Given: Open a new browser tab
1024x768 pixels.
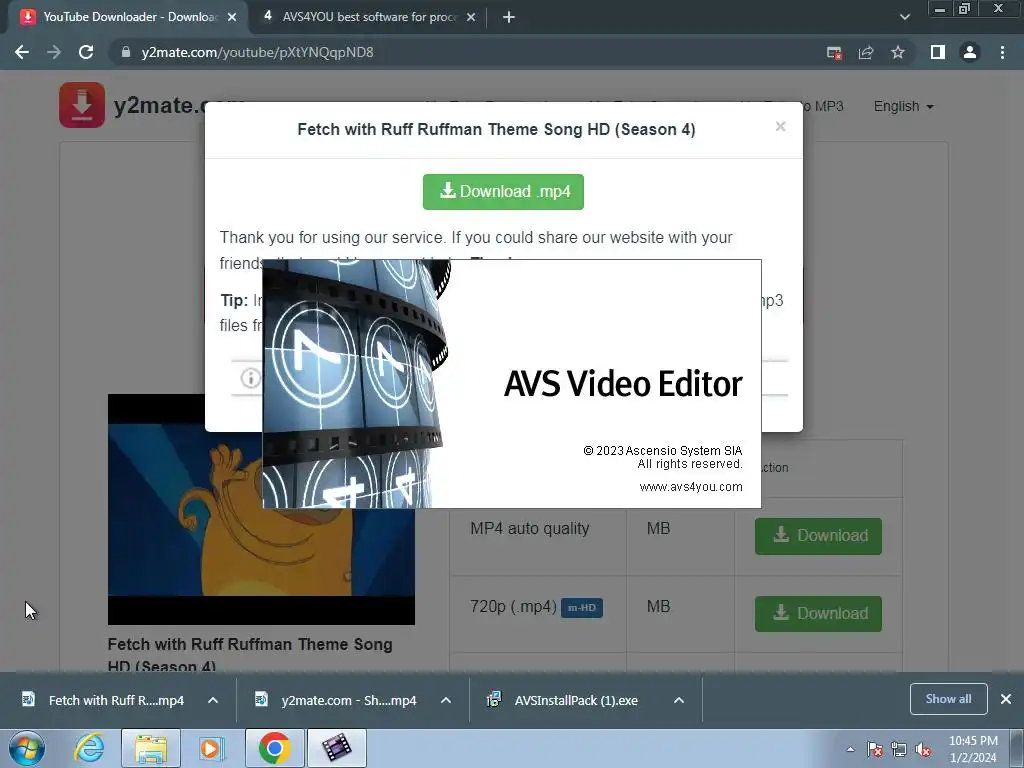Looking at the screenshot, I should tap(509, 18).
